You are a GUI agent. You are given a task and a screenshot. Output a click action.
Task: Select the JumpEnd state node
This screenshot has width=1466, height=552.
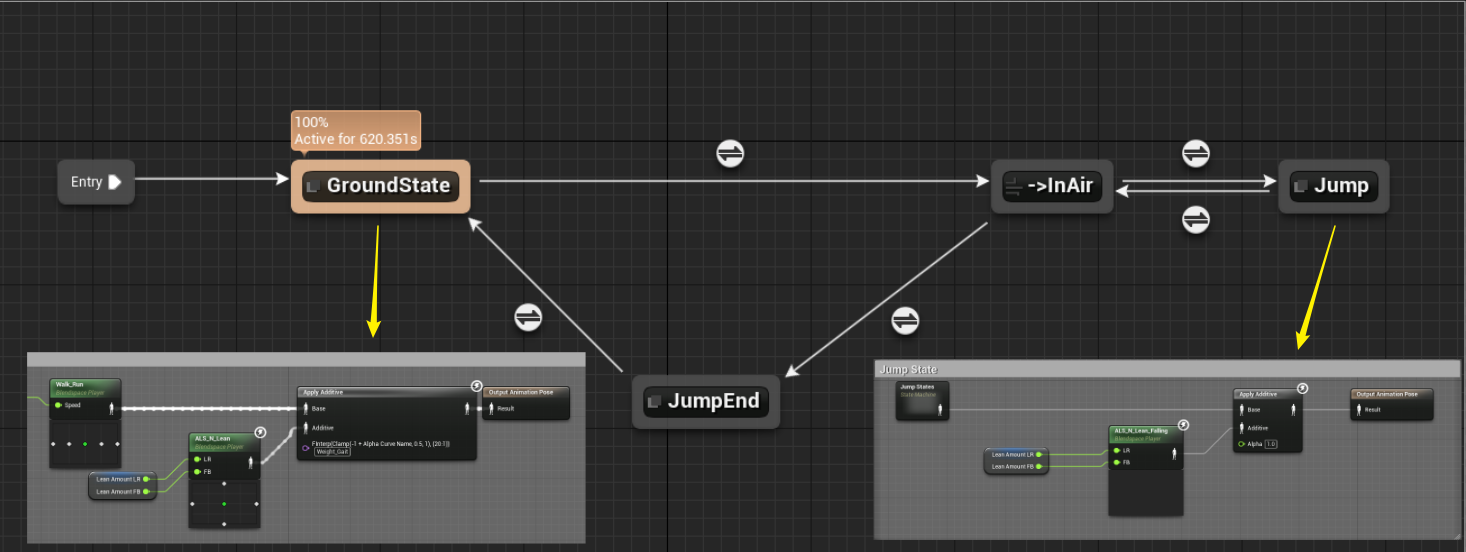pyautogui.click(x=706, y=402)
